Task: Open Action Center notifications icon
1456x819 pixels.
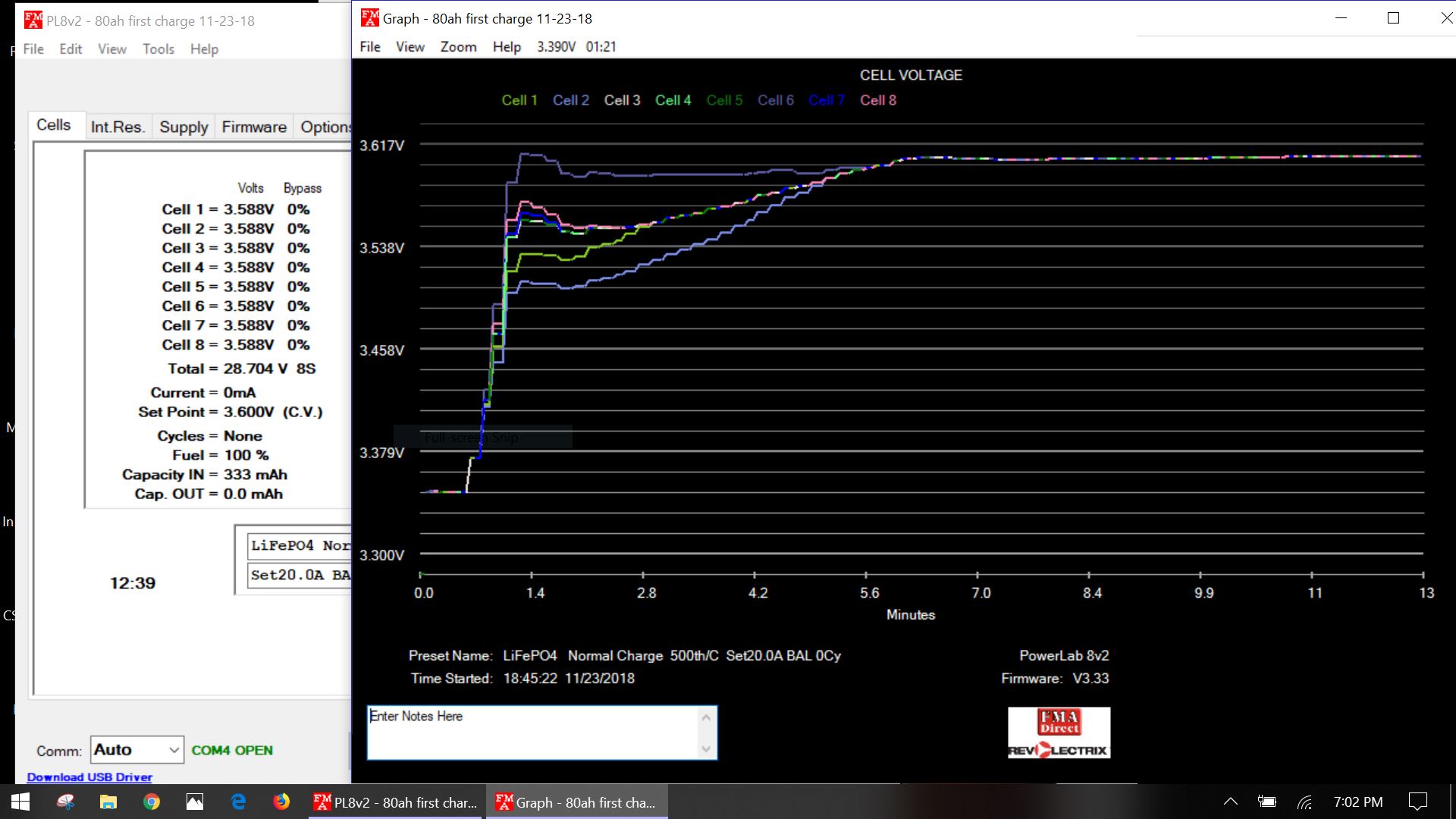Action: [x=1417, y=802]
